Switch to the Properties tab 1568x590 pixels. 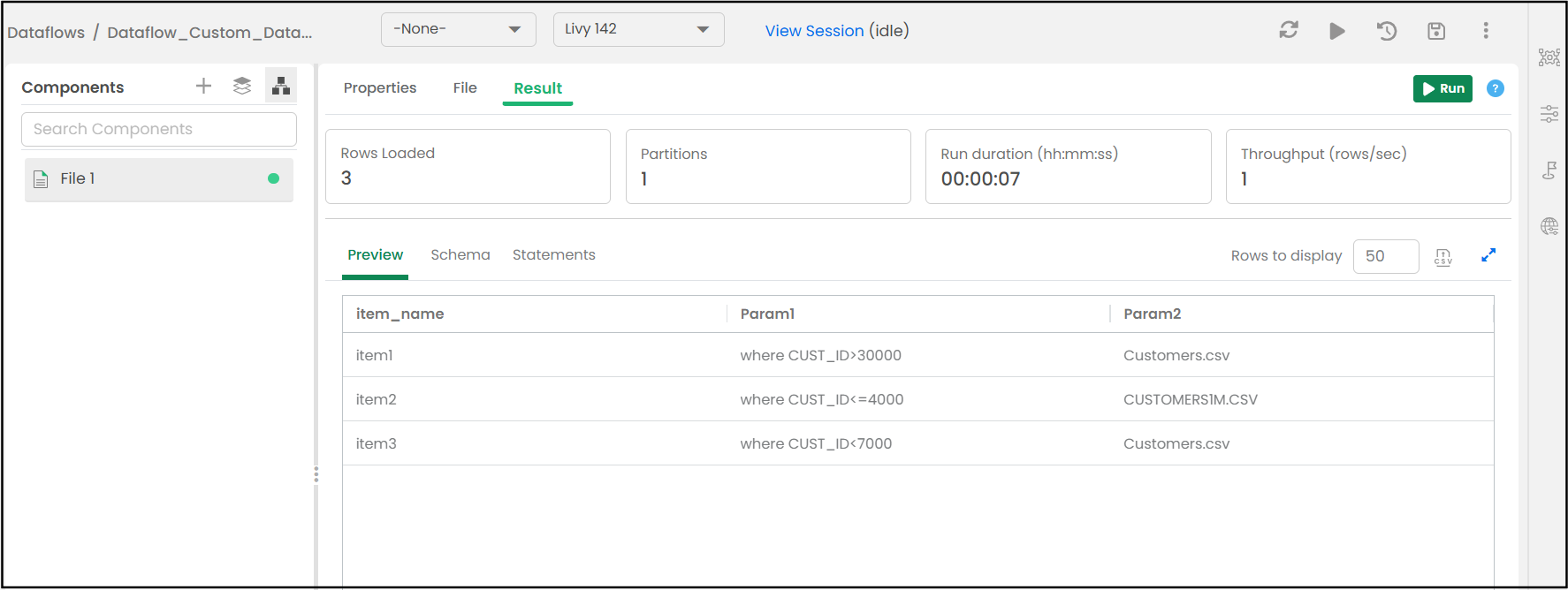(x=380, y=88)
